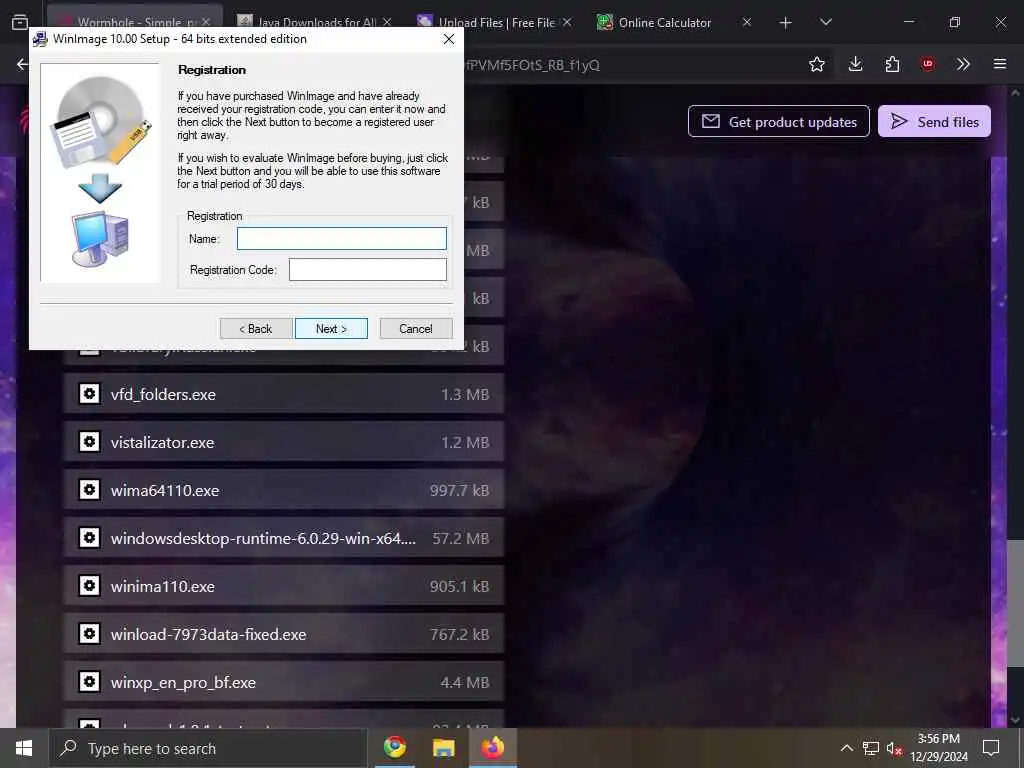Screen dimensions: 1024x768
Task: Close the Online Calculator tab
Action: coord(747,22)
